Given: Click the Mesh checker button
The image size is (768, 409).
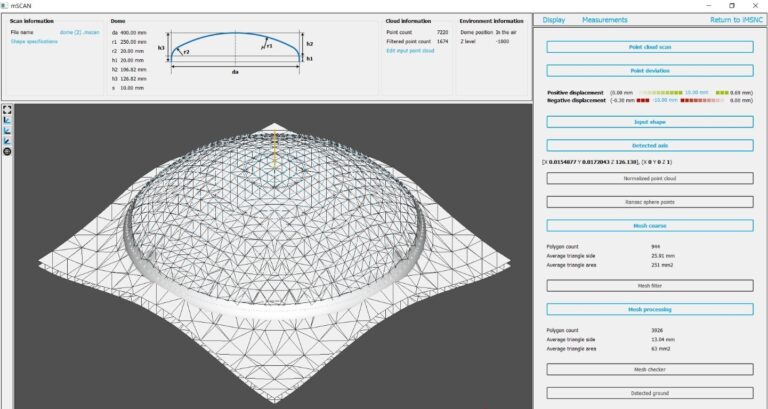Looking at the screenshot, I should click(650, 369).
